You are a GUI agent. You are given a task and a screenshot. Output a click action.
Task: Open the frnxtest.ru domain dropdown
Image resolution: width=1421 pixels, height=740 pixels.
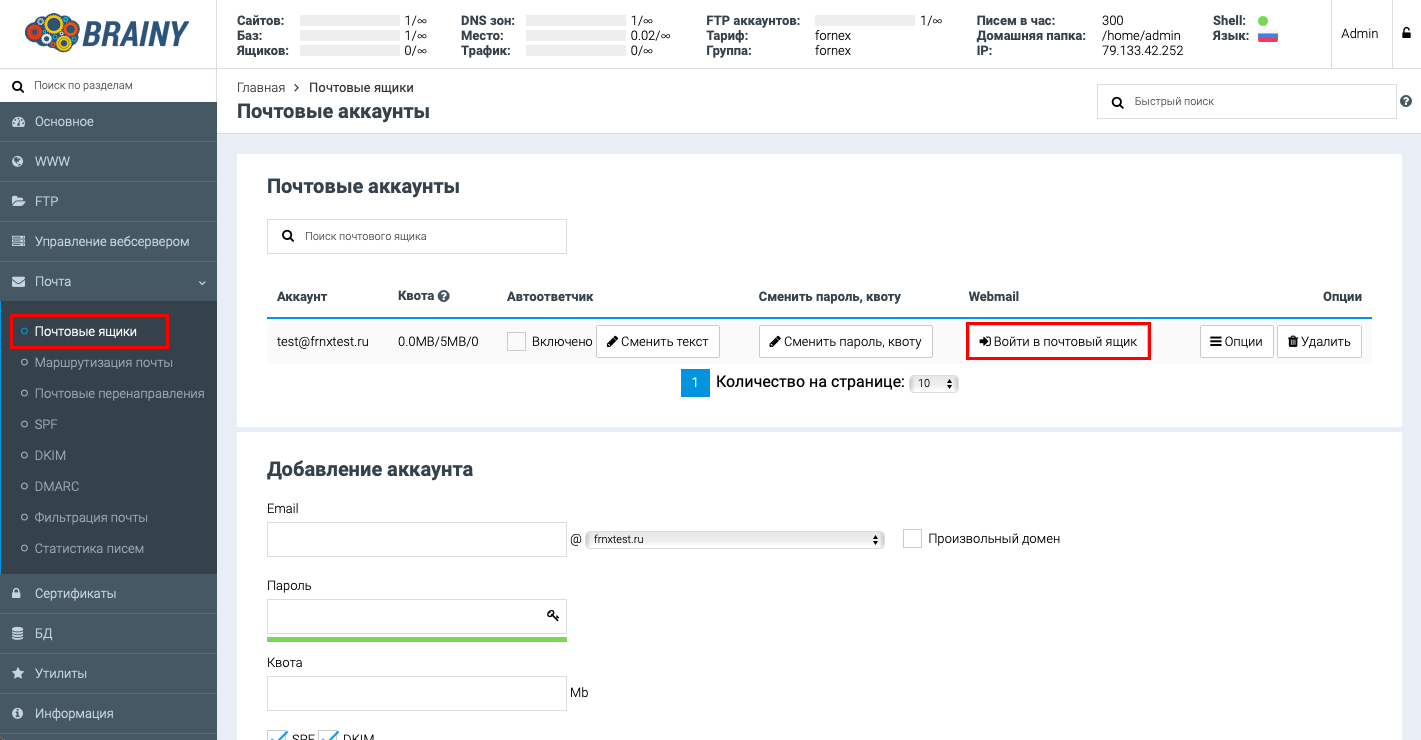(735, 539)
